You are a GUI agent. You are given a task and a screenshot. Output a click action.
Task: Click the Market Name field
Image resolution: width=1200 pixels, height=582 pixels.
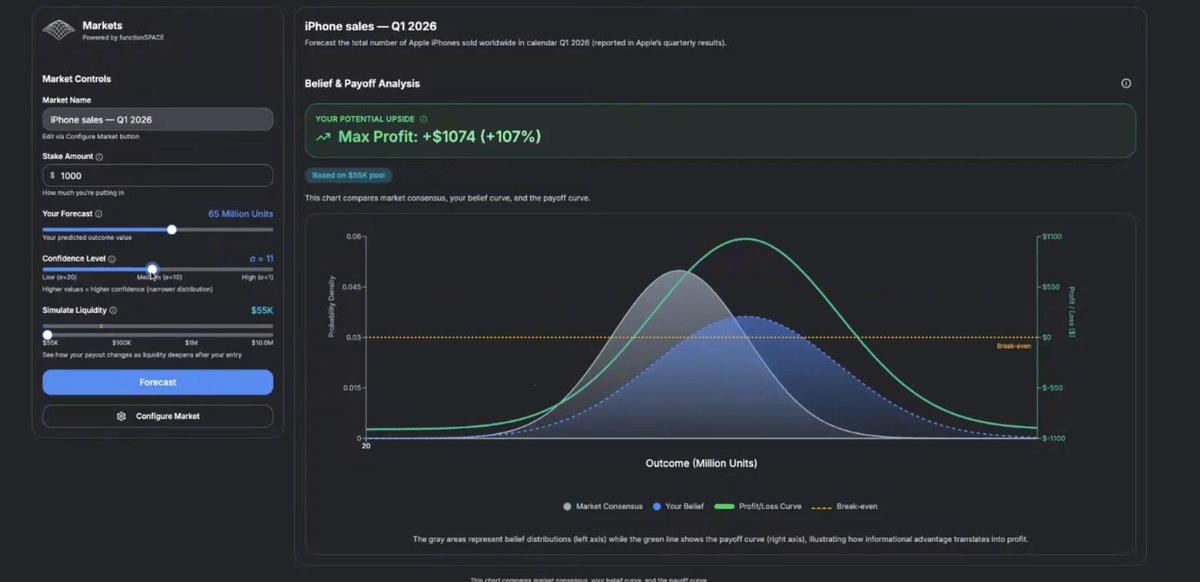click(157, 119)
